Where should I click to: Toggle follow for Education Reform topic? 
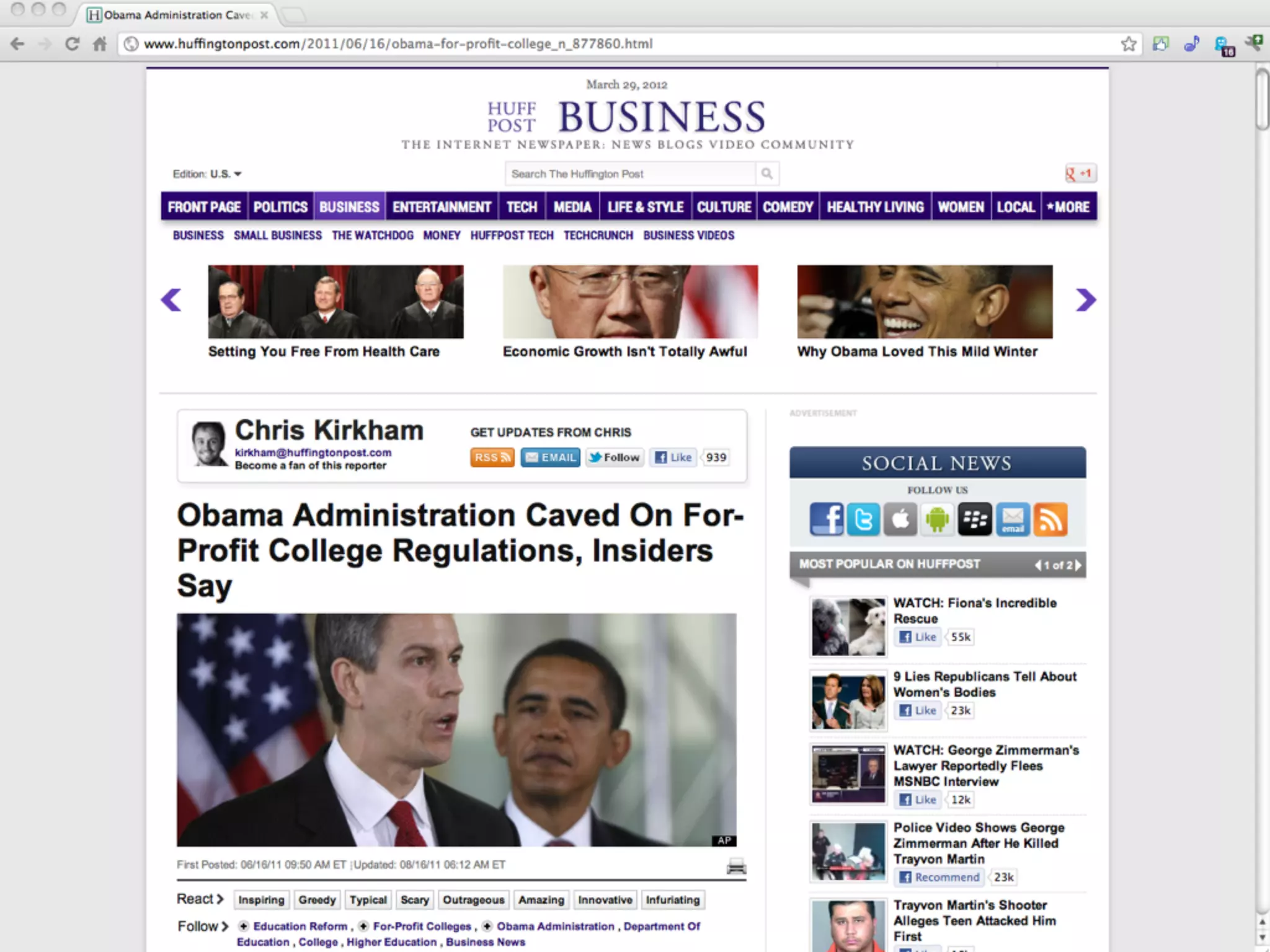coord(244,926)
